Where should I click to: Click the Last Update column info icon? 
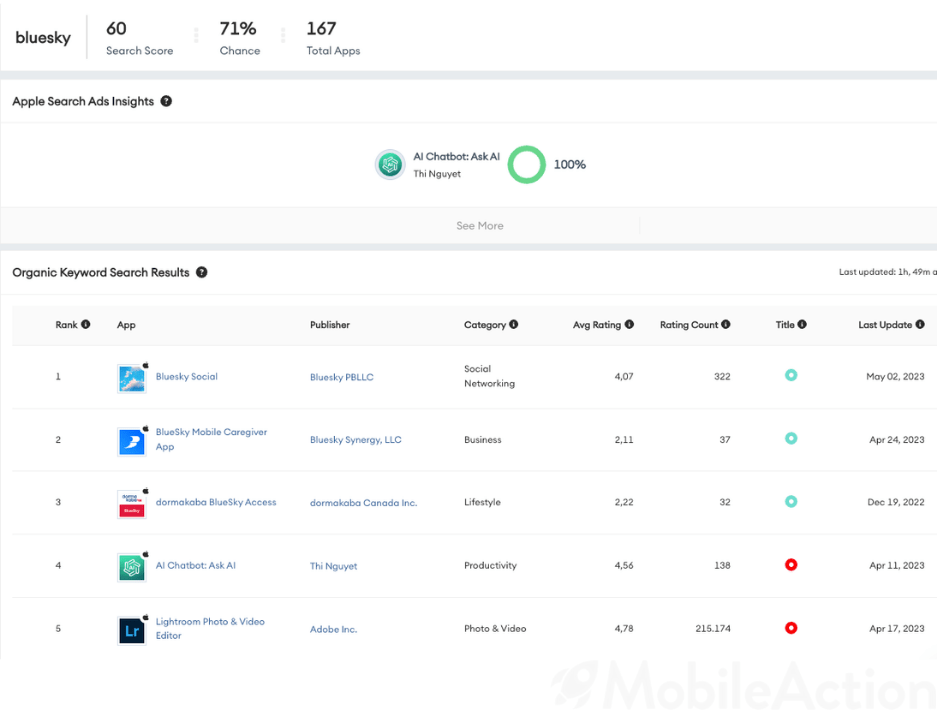click(920, 325)
